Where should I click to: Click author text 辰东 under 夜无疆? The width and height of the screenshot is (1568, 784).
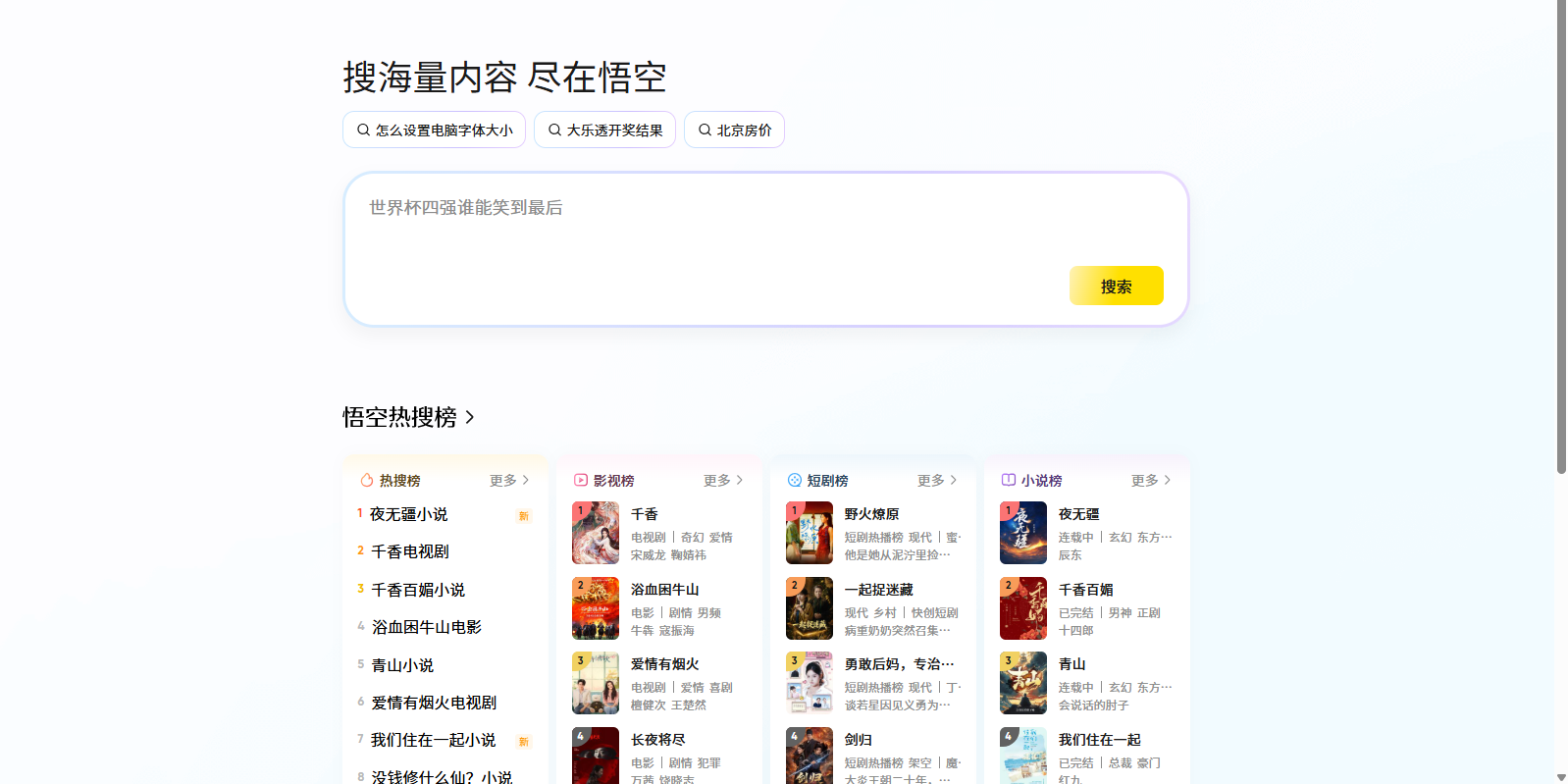click(x=1070, y=555)
